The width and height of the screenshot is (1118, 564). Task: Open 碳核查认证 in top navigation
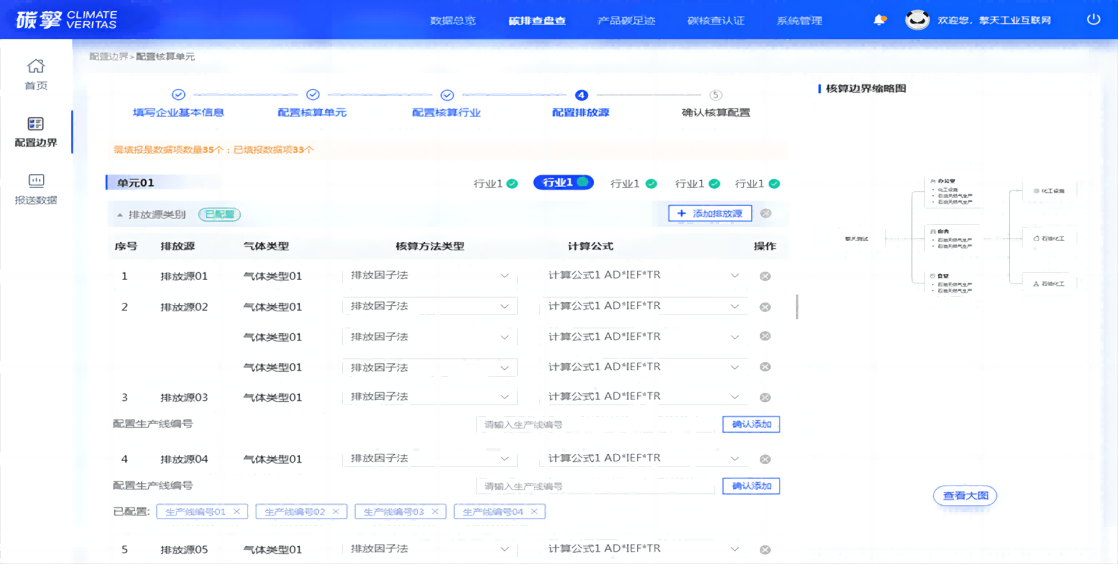716,21
